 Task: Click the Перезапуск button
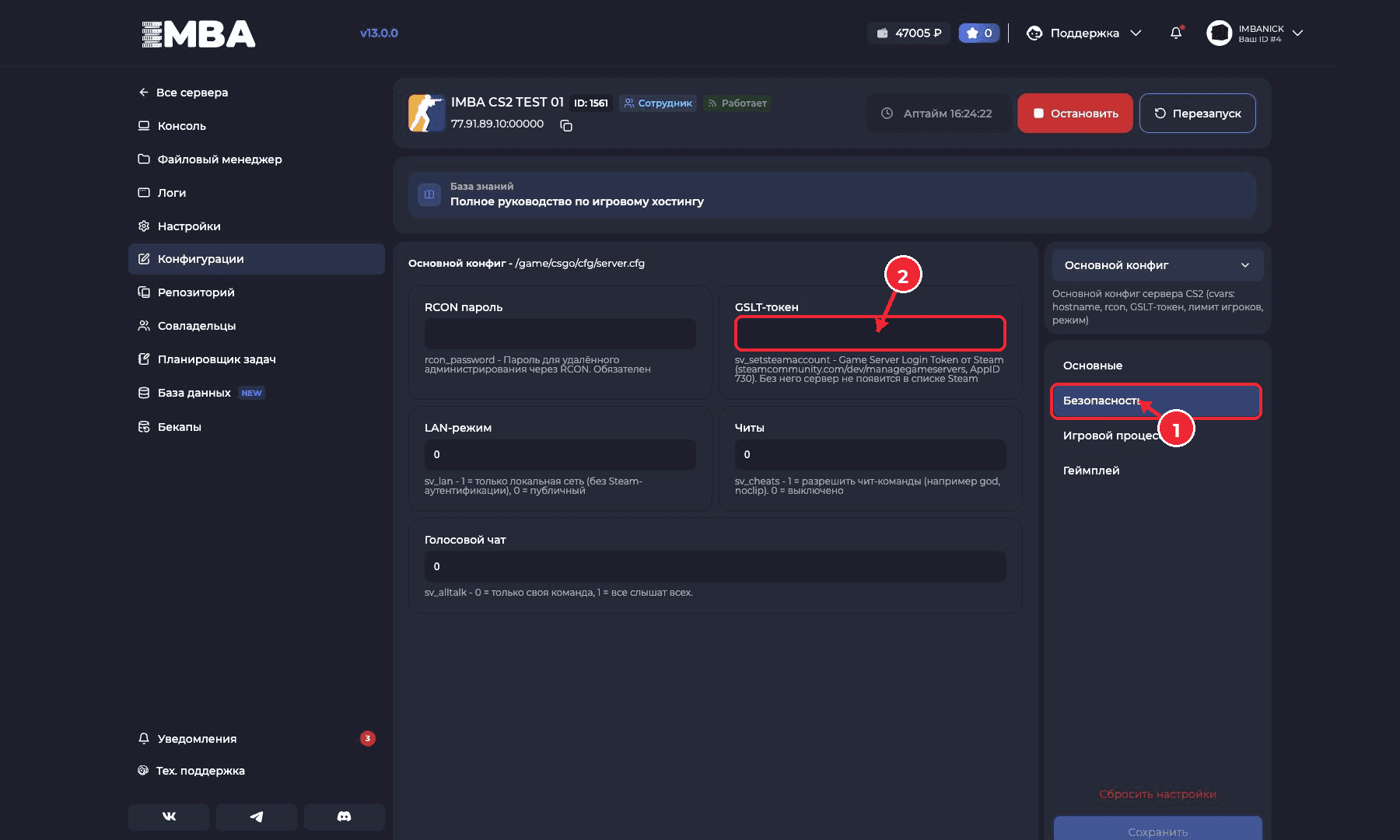1197,114
